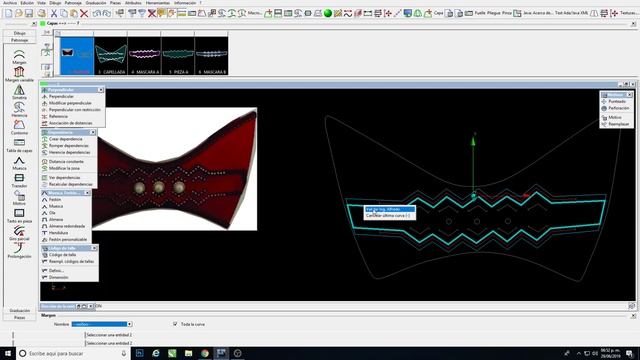The height and width of the screenshot is (360, 640).
Task: Select the CAPELLADA piece thumbnail
Action: [x=111, y=56]
